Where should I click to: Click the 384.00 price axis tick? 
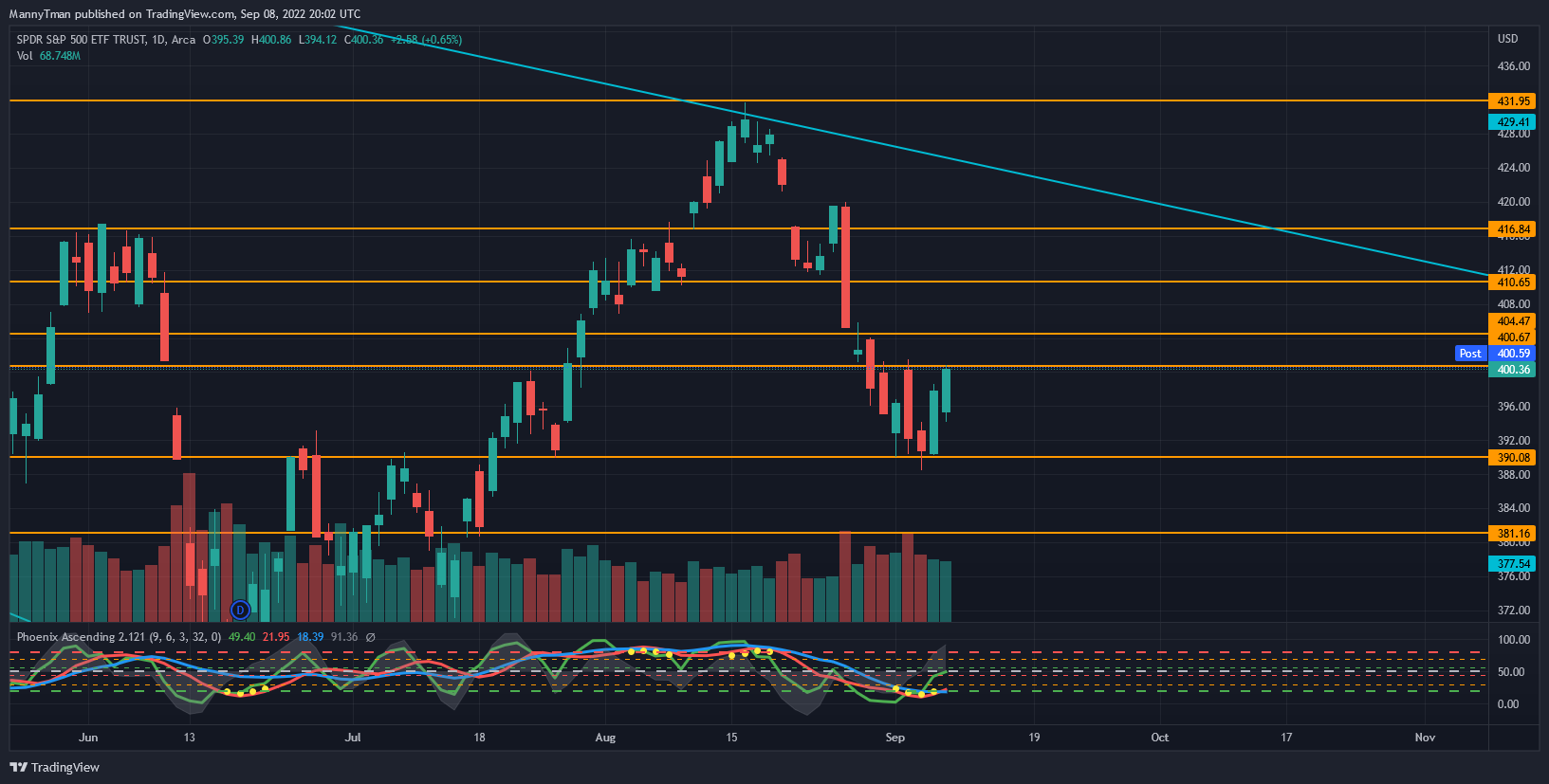(1513, 508)
